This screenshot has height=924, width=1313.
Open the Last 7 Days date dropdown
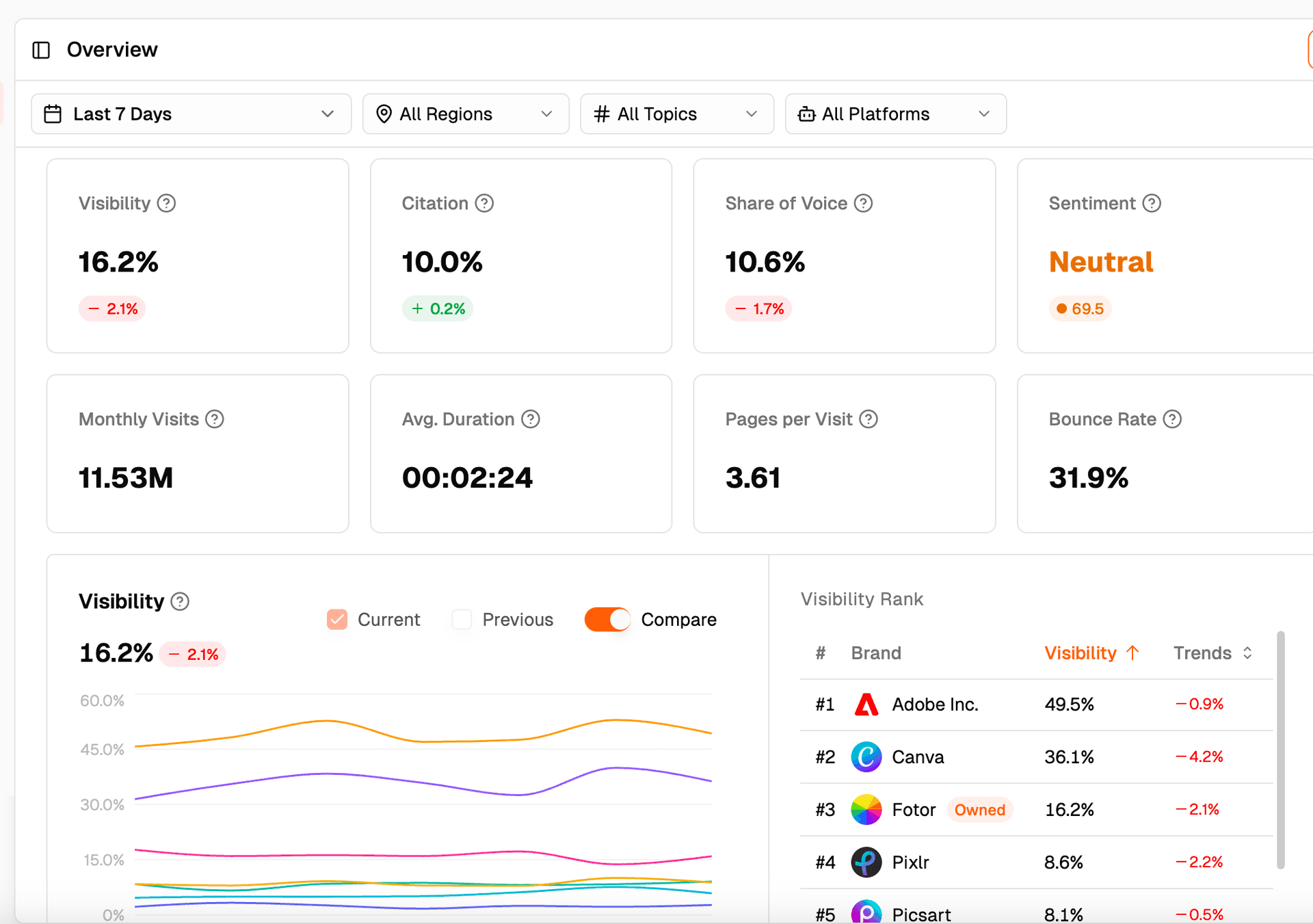(191, 114)
